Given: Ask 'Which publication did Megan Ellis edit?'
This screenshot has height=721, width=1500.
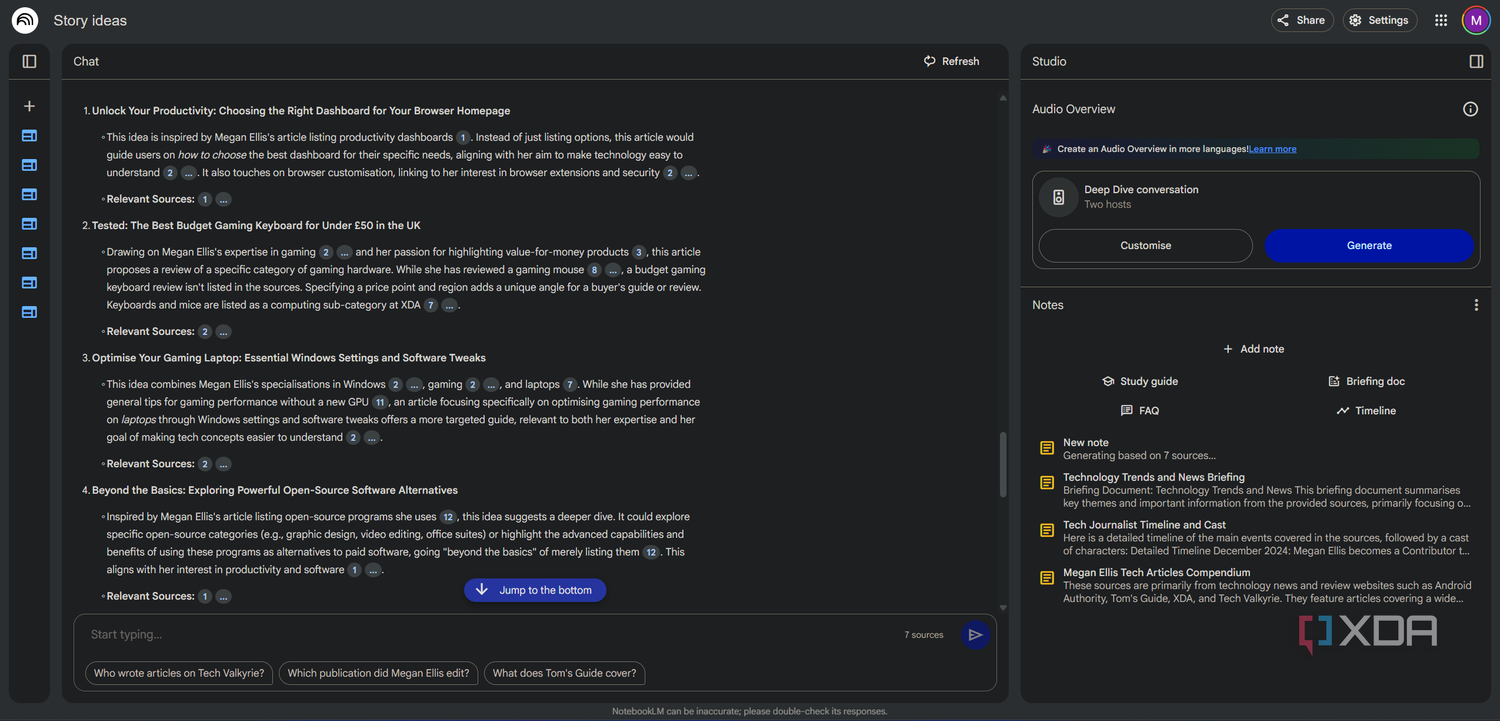Looking at the screenshot, I should (x=378, y=673).
